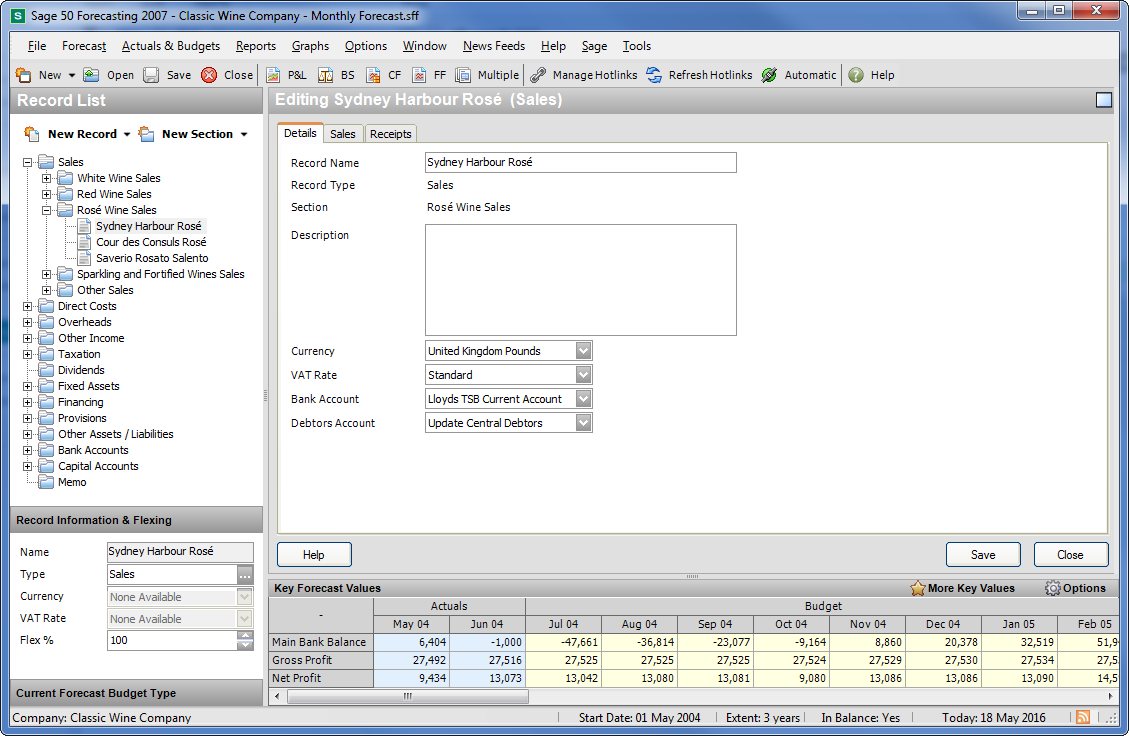This screenshot has width=1129, height=736.
Task: Click the Sydney Harbour Rosé document icon
Action: (85, 226)
